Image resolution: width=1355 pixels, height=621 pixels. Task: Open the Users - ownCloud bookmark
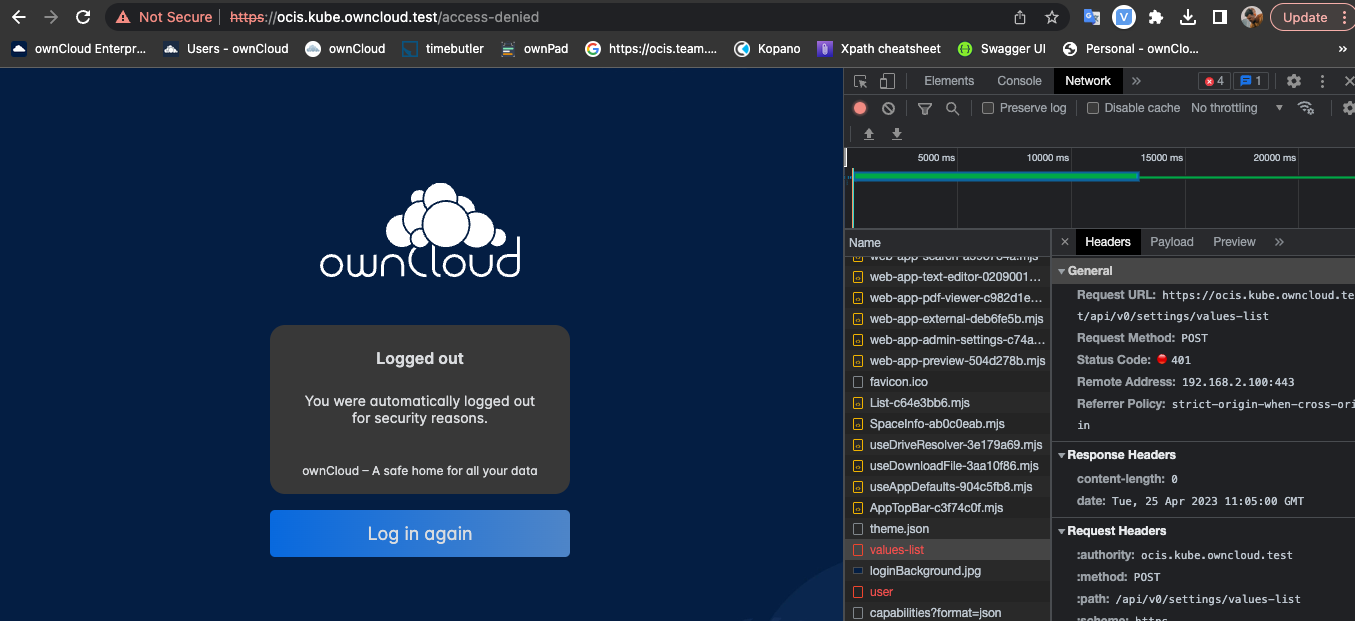226,48
